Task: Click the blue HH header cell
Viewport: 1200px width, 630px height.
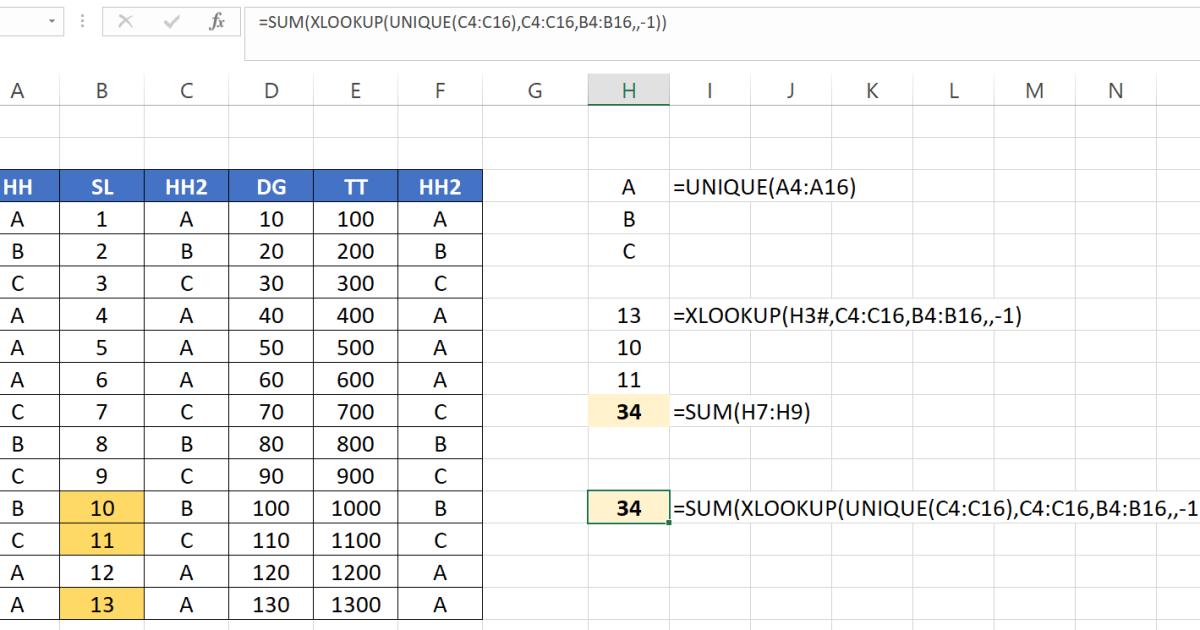Action: [x=17, y=186]
